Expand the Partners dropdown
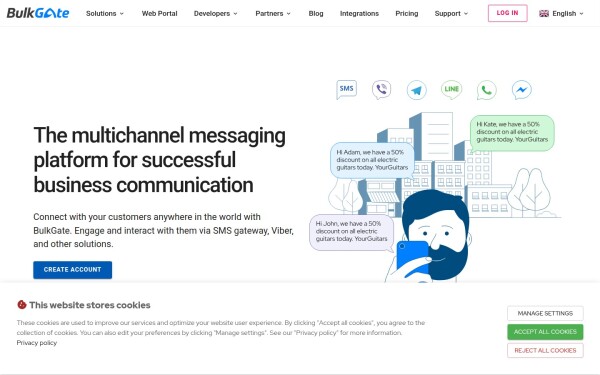 [x=273, y=13]
